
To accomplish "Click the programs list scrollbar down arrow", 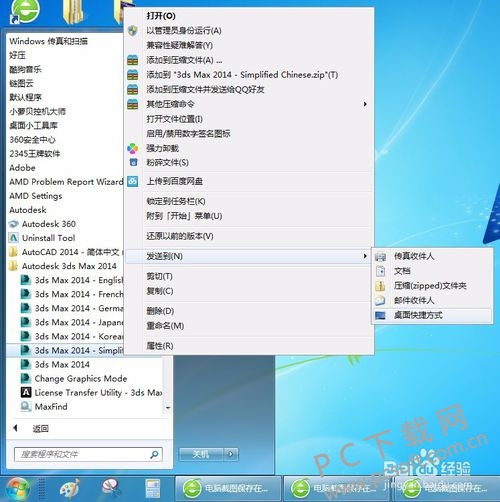I will tap(168, 408).
